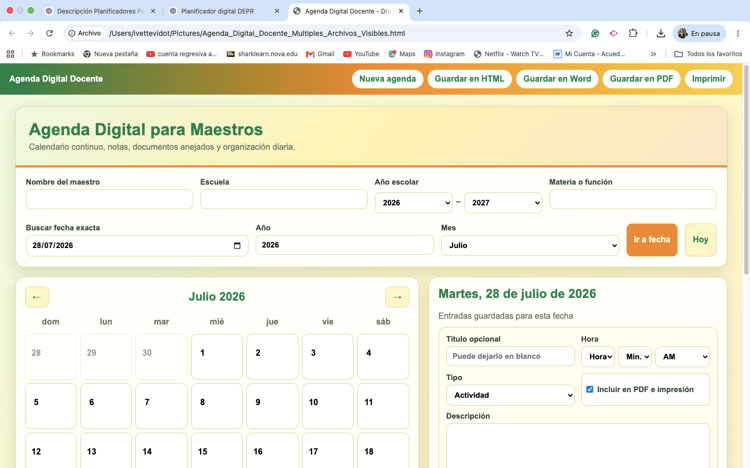Viewport: 750px width, 468px height.
Task: Select day 15 in the calendar
Action: tap(217, 450)
